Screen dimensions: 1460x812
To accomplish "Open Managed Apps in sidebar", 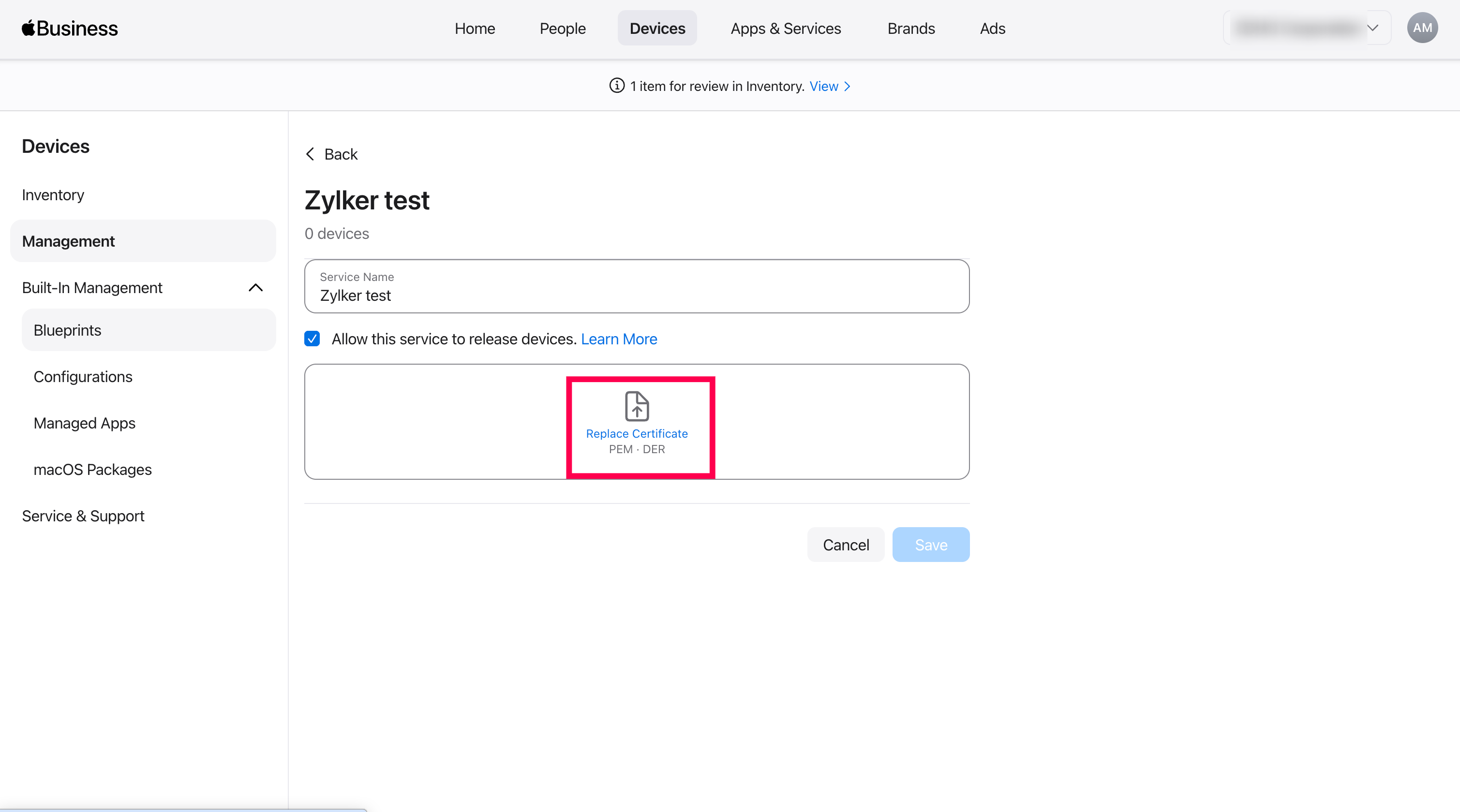I will pyautogui.click(x=85, y=423).
